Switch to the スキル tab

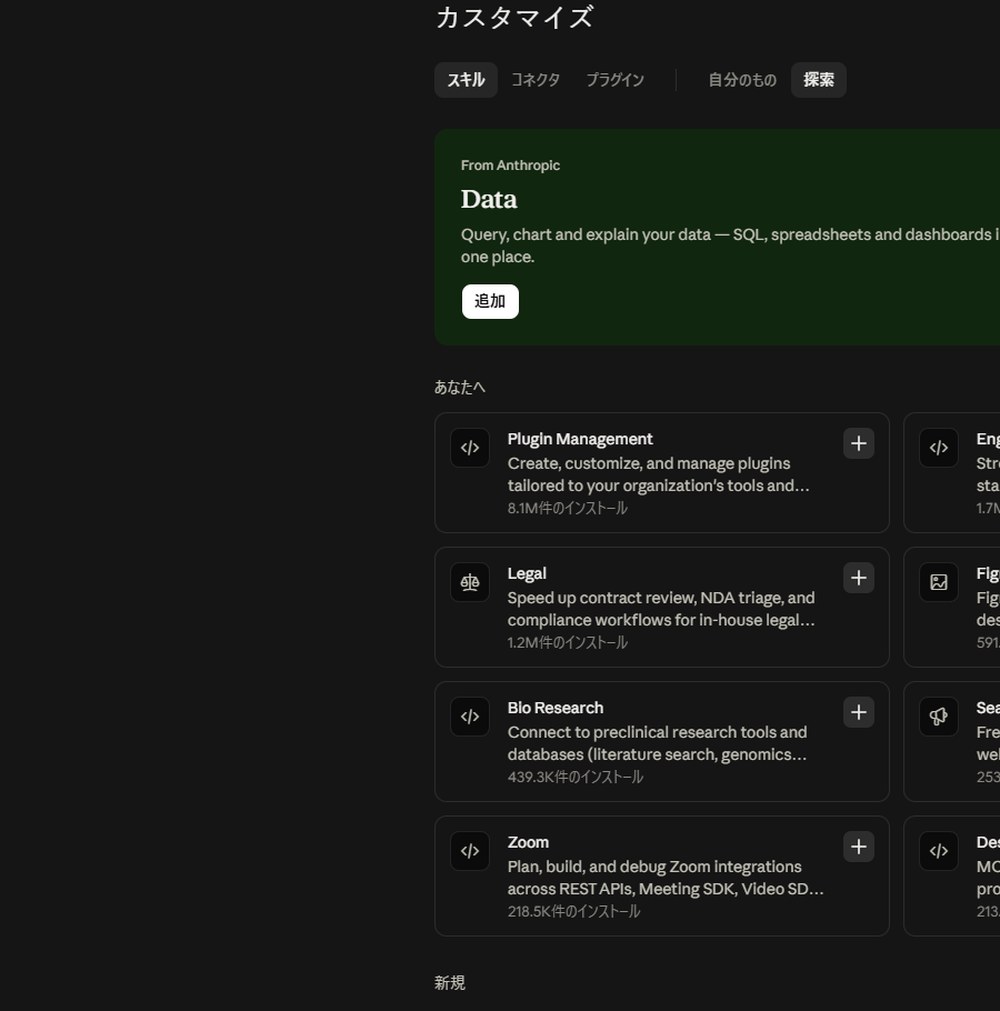coord(466,80)
